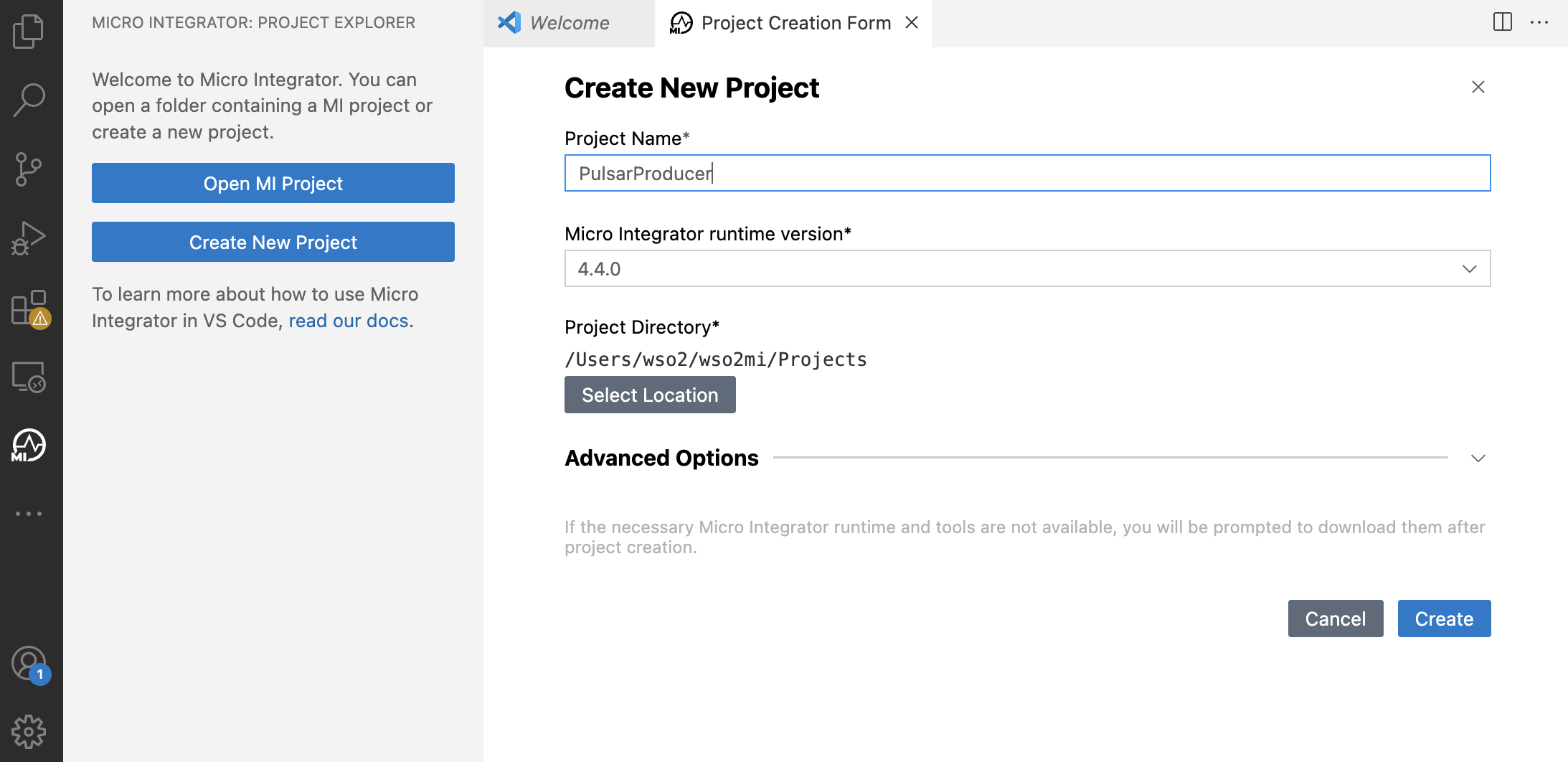Screen dimensions: 1568x762
Task: Open the runtime version 4.4.0 dropdown
Action: [1028, 268]
